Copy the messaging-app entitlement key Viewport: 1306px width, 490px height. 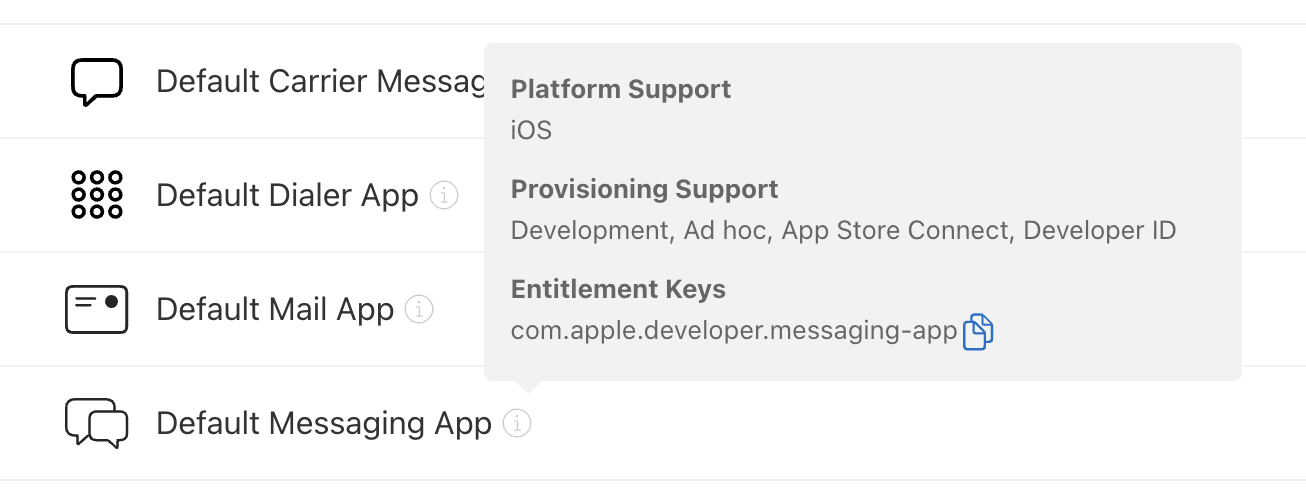(978, 332)
